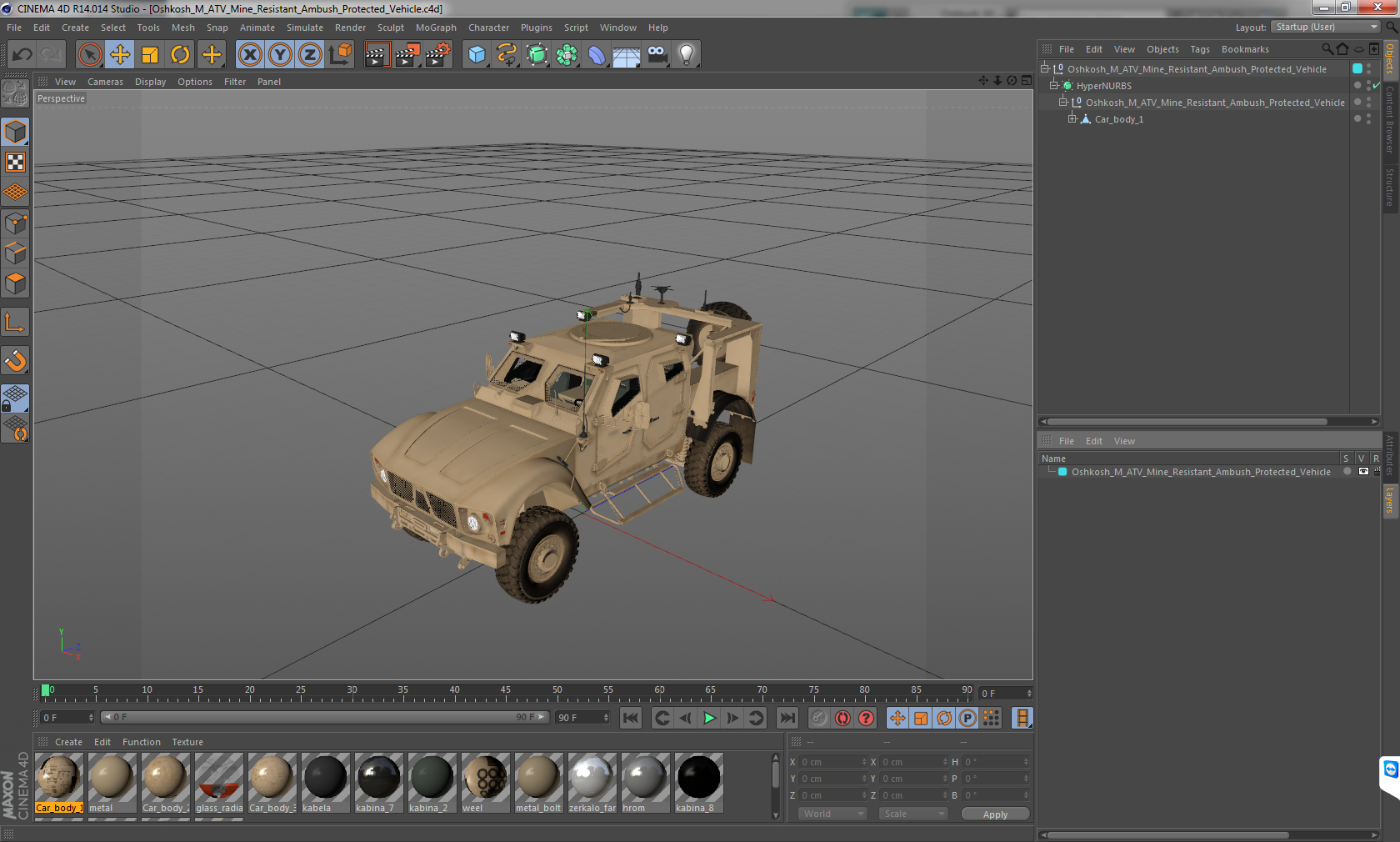
Task: Expand the Car_body_1 object node
Action: pos(1072,118)
